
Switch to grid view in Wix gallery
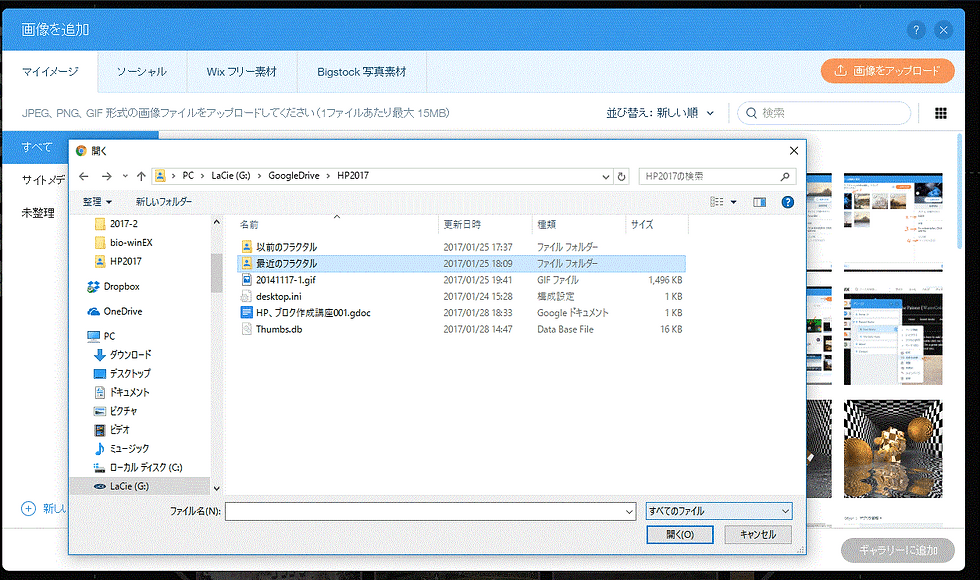click(x=941, y=113)
